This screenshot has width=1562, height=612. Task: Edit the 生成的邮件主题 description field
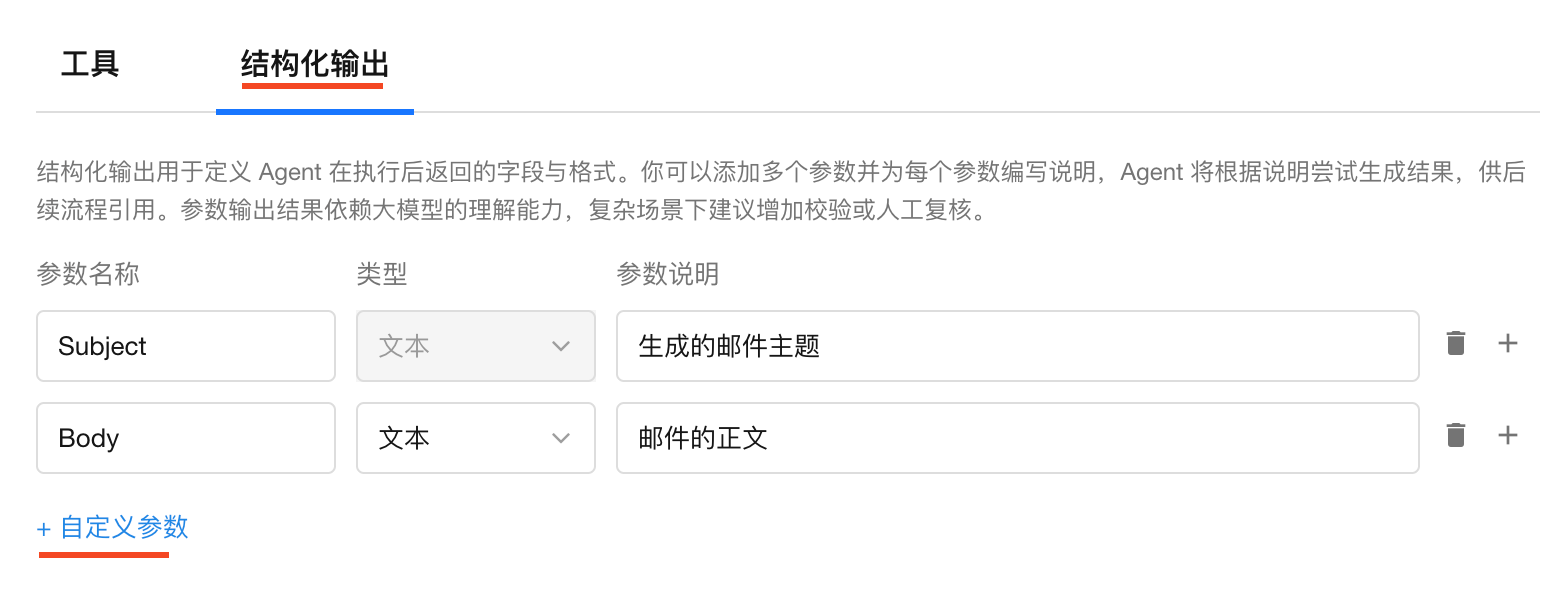point(1017,346)
